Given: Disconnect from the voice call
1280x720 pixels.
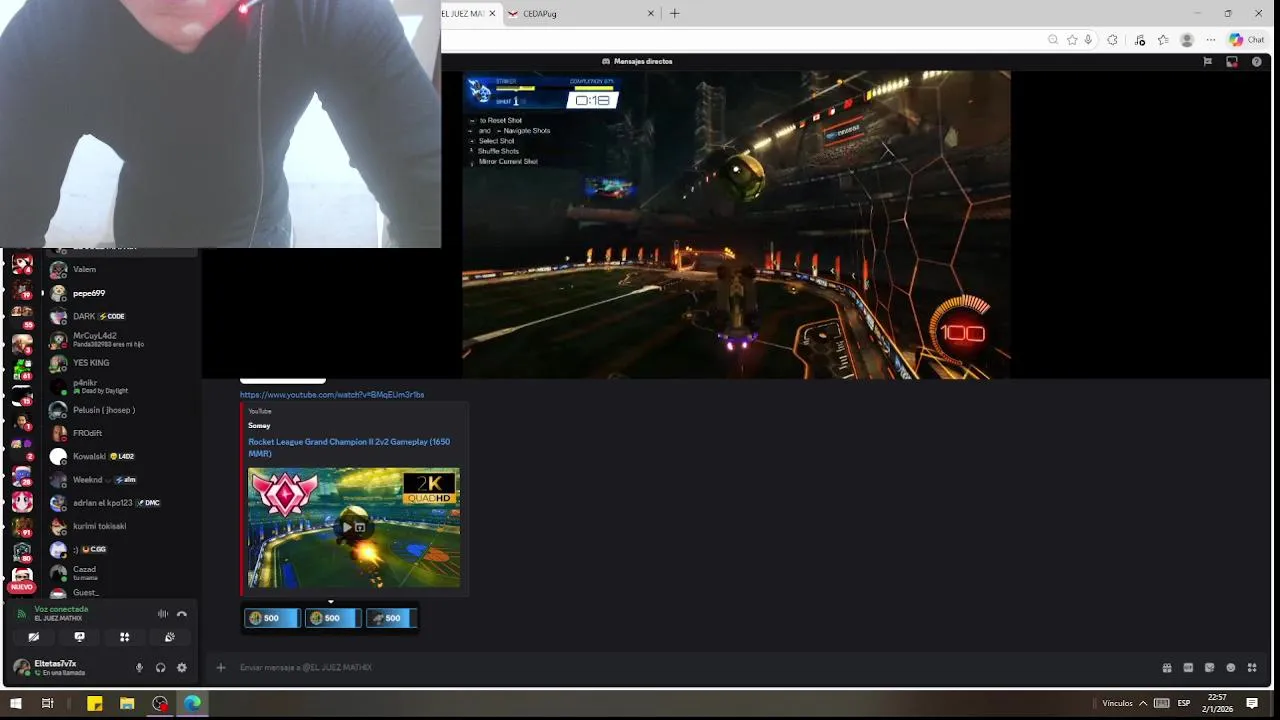Looking at the screenshot, I should 182,614.
